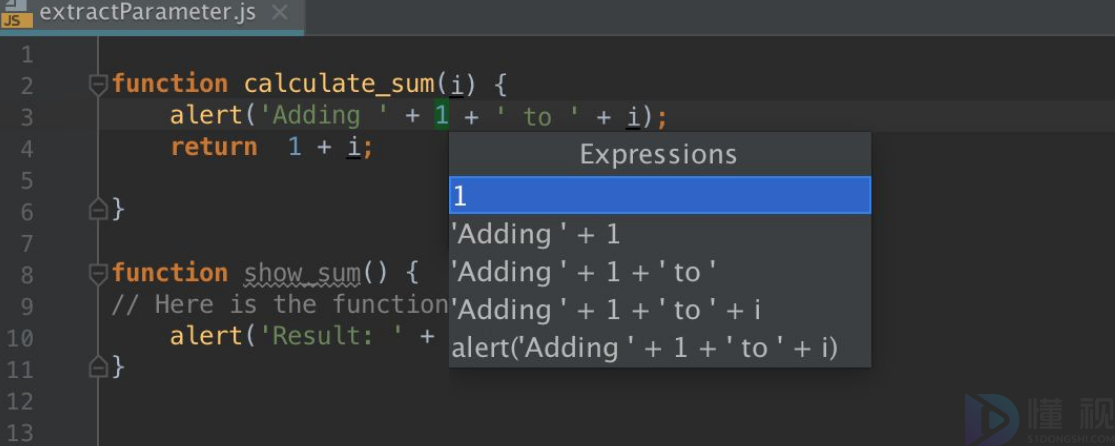The width and height of the screenshot is (1115, 446).
Task: Click the JS file icon on the tab
Action: [x=16, y=13]
